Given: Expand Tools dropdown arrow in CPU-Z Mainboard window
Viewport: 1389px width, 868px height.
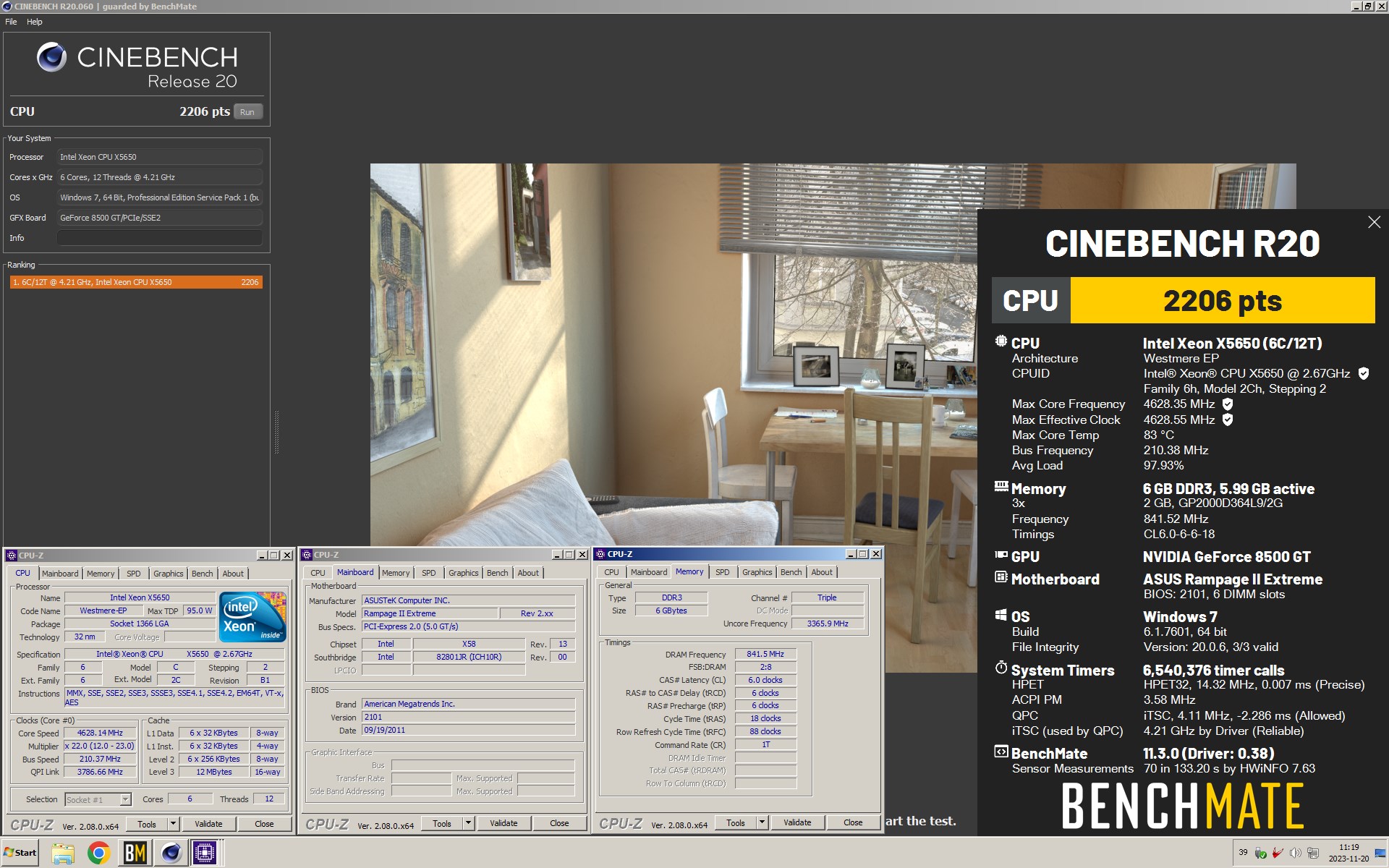Looking at the screenshot, I should coord(468,823).
